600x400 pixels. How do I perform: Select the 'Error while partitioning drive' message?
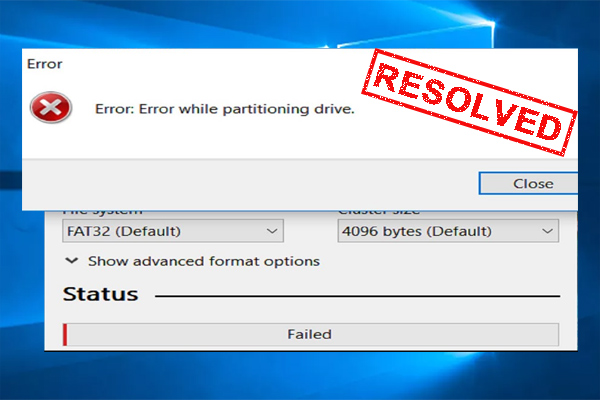click(x=225, y=109)
